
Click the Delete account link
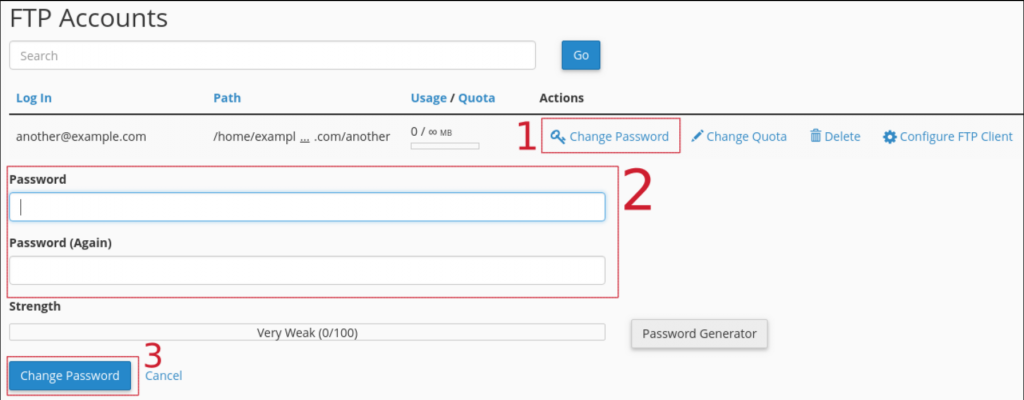pos(842,136)
